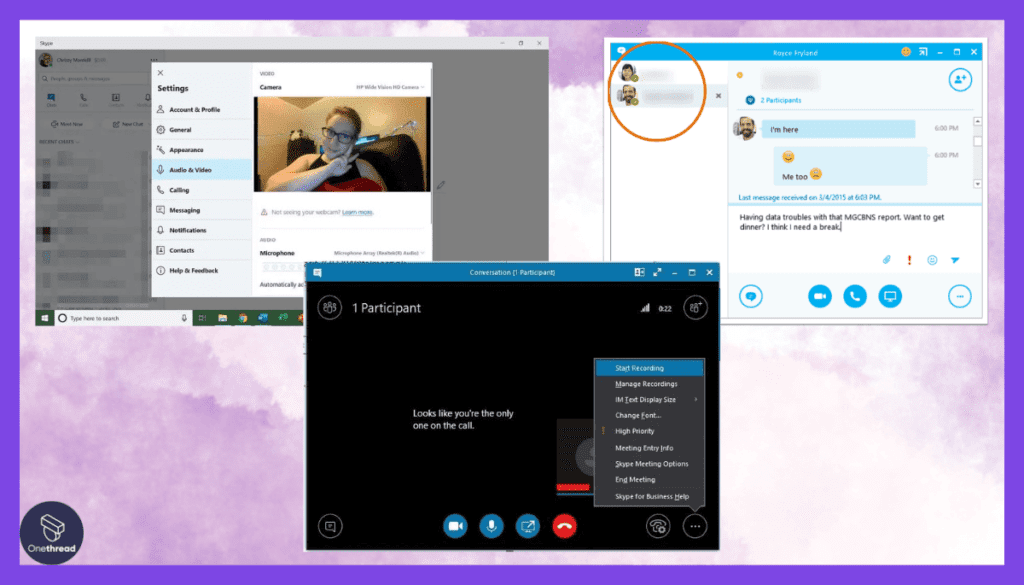The height and width of the screenshot is (585, 1024).
Task: Click the 2 Participants link
Action: [x=780, y=100]
